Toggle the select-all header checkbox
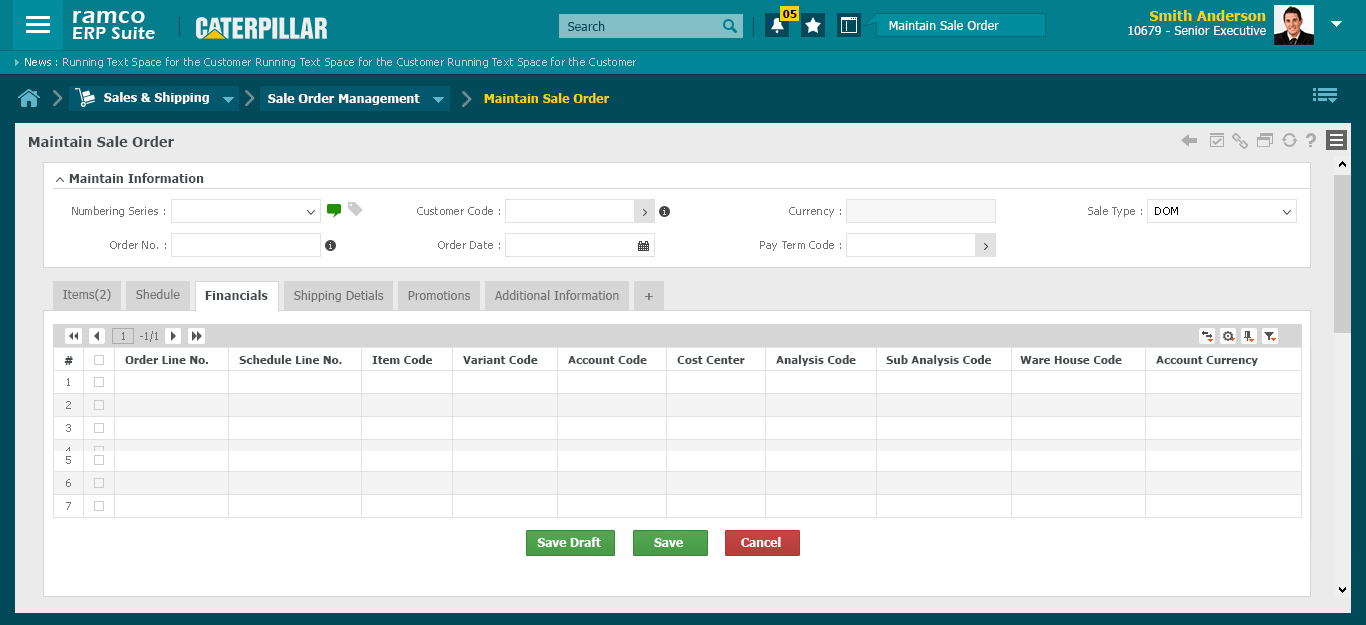The height and width of the screenshot is (625, 1366). coord(98,360)
